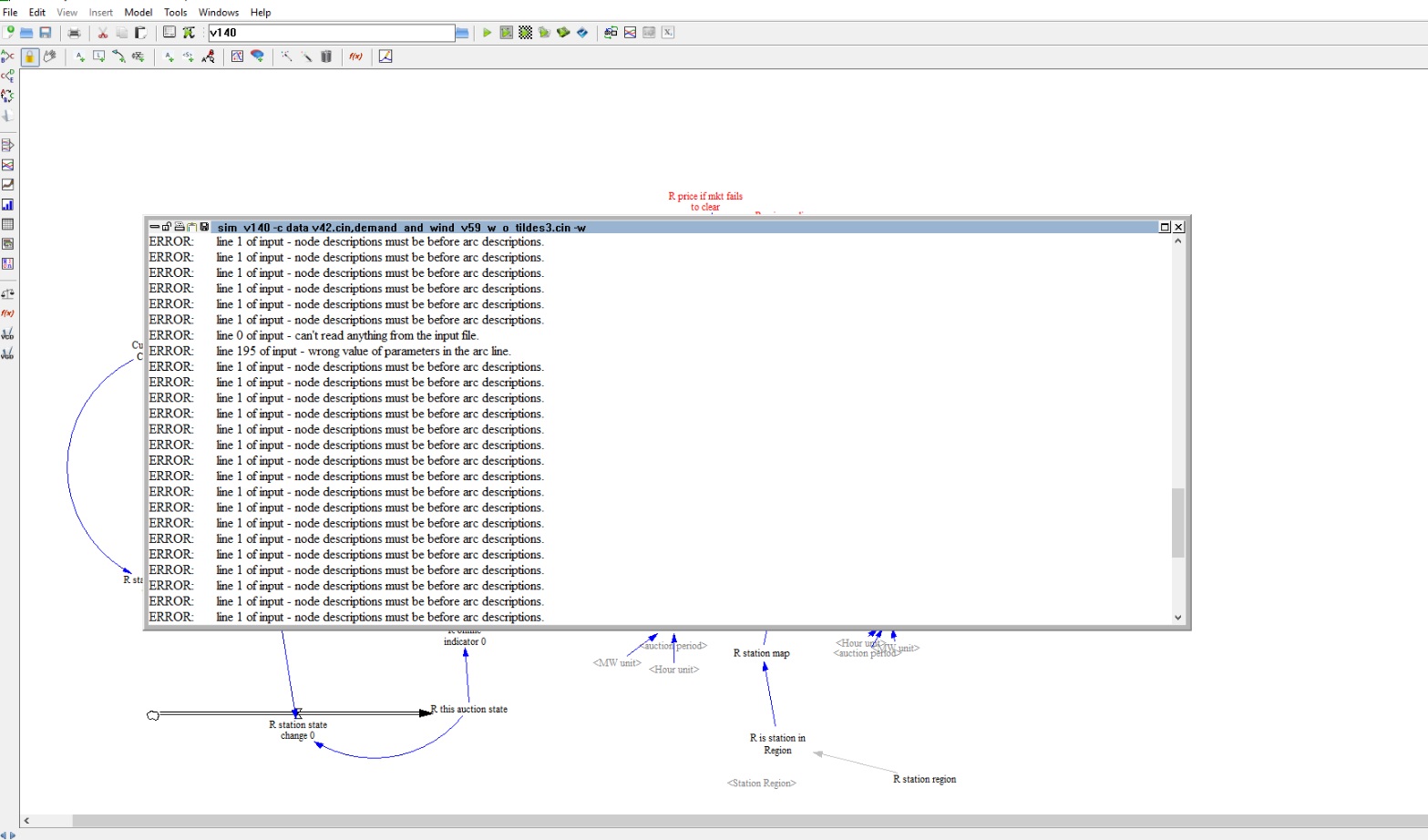Select 'R station map' variable
The width and height of the screenshot is (1428, 840).
[761, 653]
